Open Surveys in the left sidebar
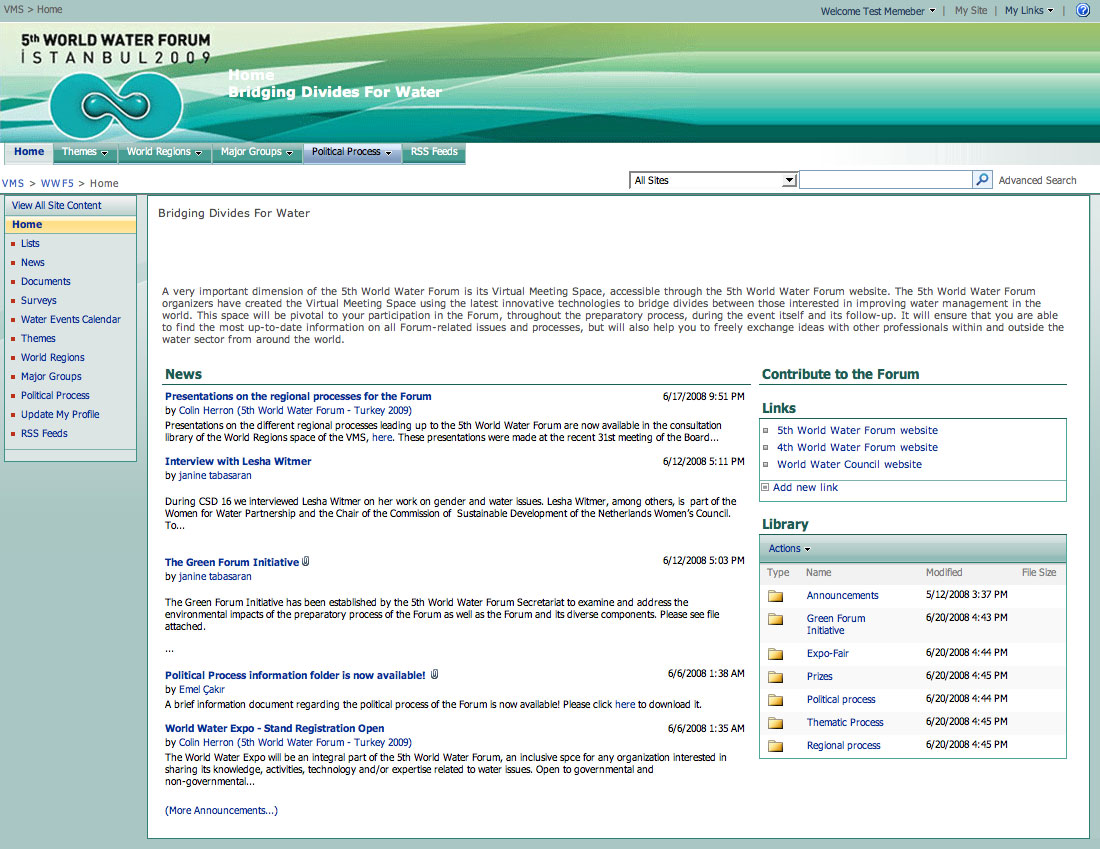 click(39, 300)
